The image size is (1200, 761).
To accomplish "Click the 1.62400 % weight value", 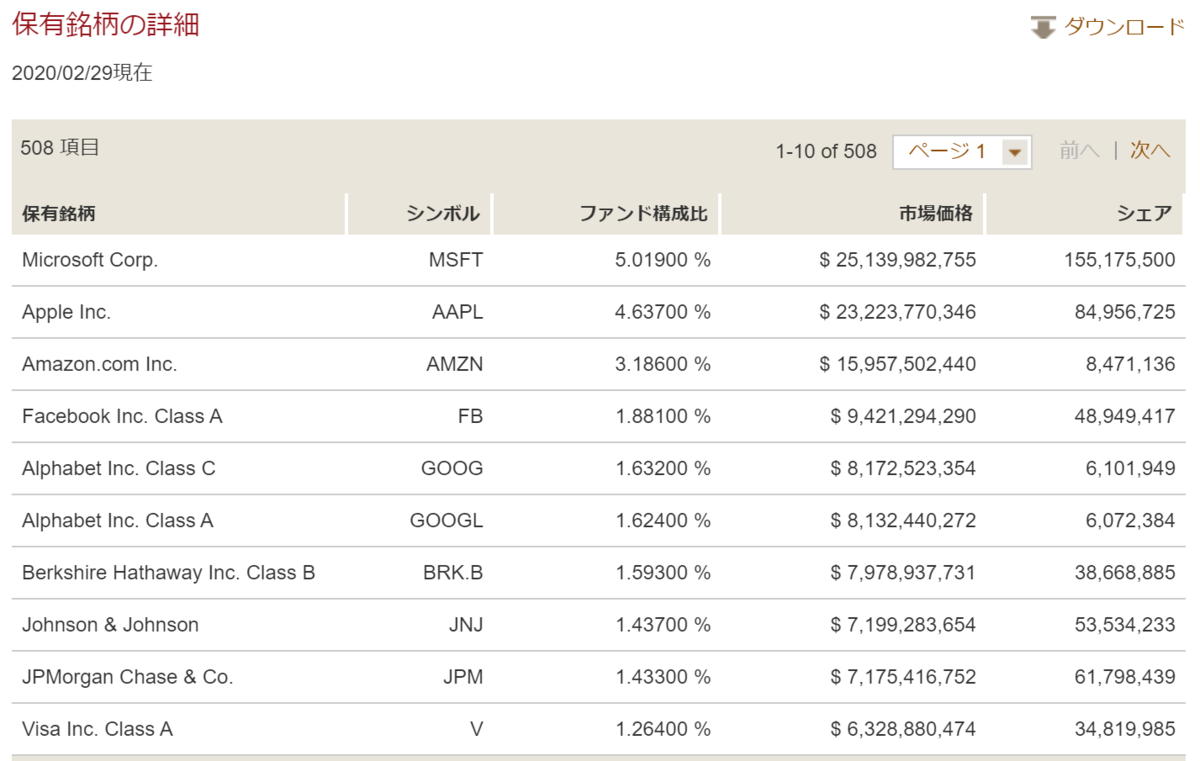I will tap(663, 520).
